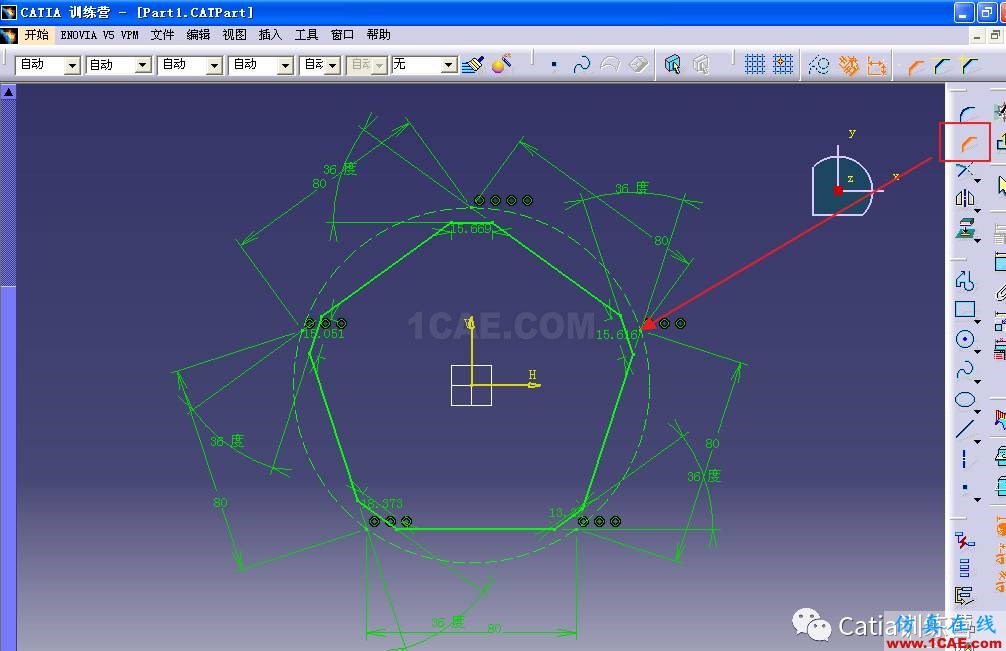This screenshot has width=1006, height=651.
Task: Expand the Trim tool flyout arrow
Action: (x=977, y=181)
